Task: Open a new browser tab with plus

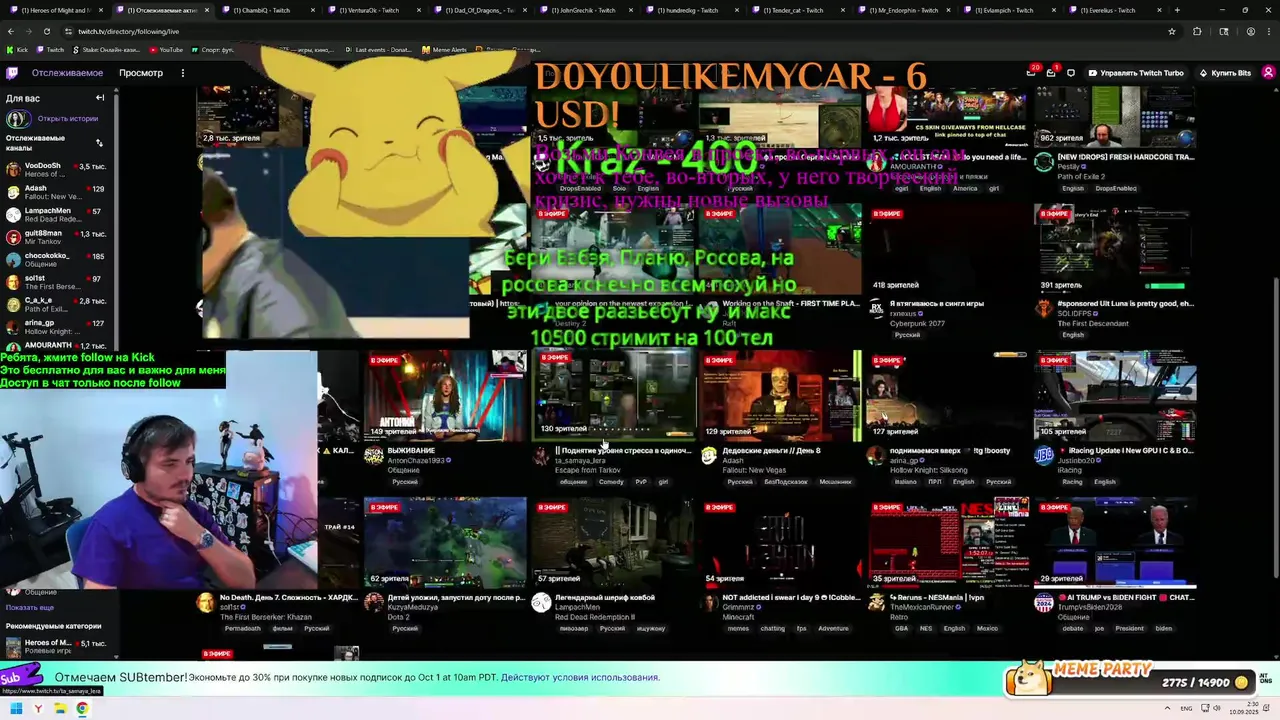Action: coord(1177,10)
